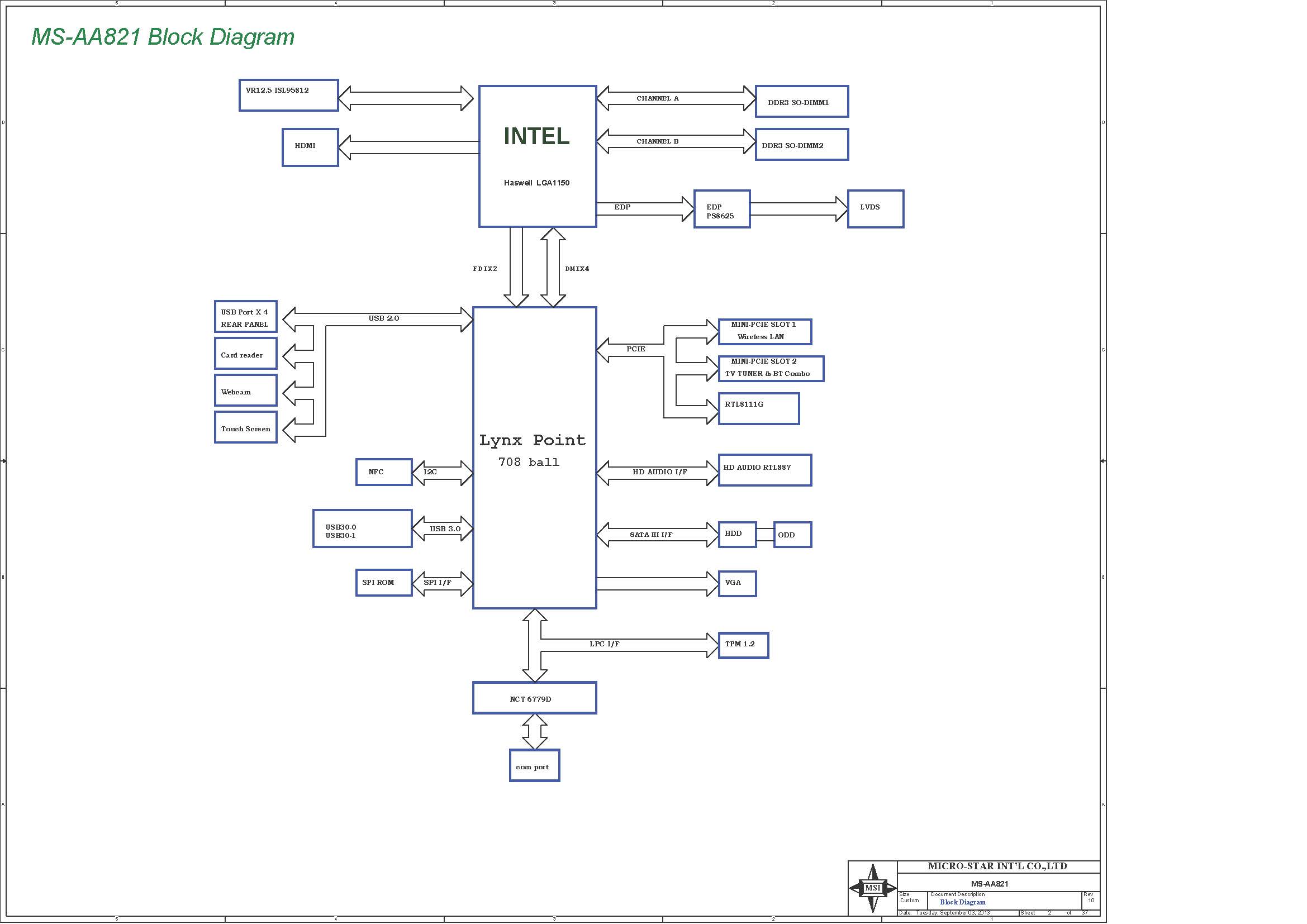Select the "Webcam" block label
The image size is (1307, 924).
[236, 392]
